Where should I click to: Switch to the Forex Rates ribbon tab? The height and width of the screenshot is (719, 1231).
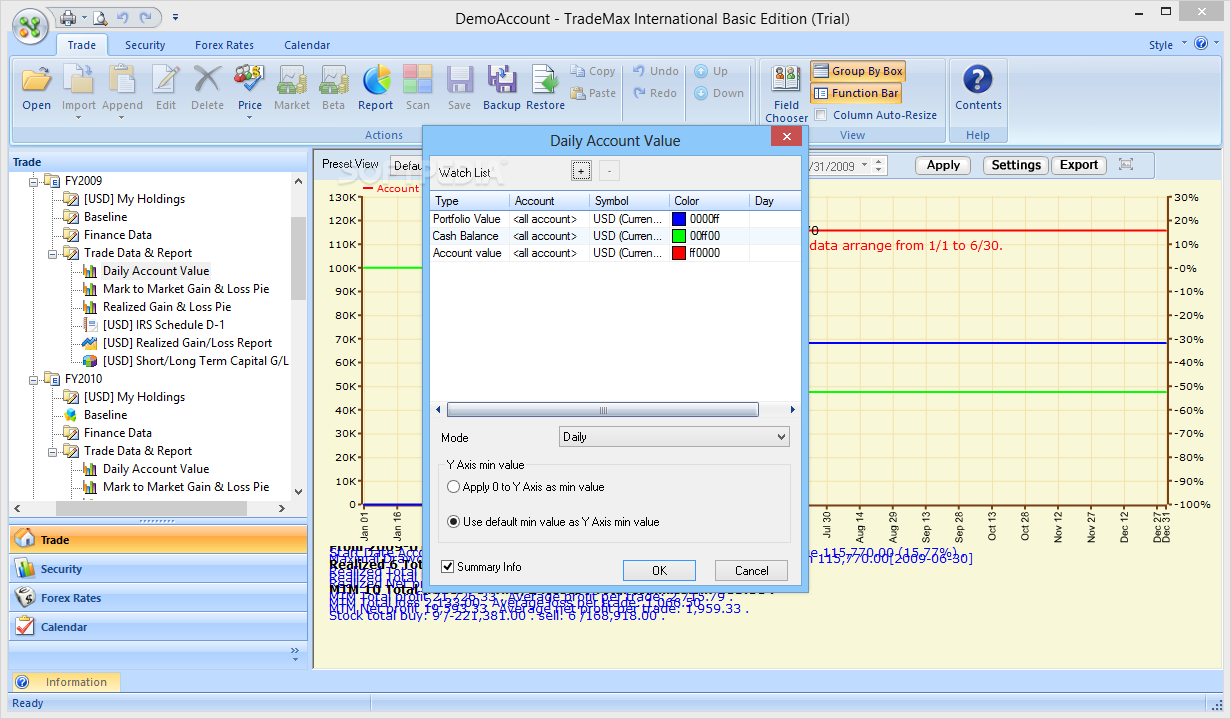(224, 45)
